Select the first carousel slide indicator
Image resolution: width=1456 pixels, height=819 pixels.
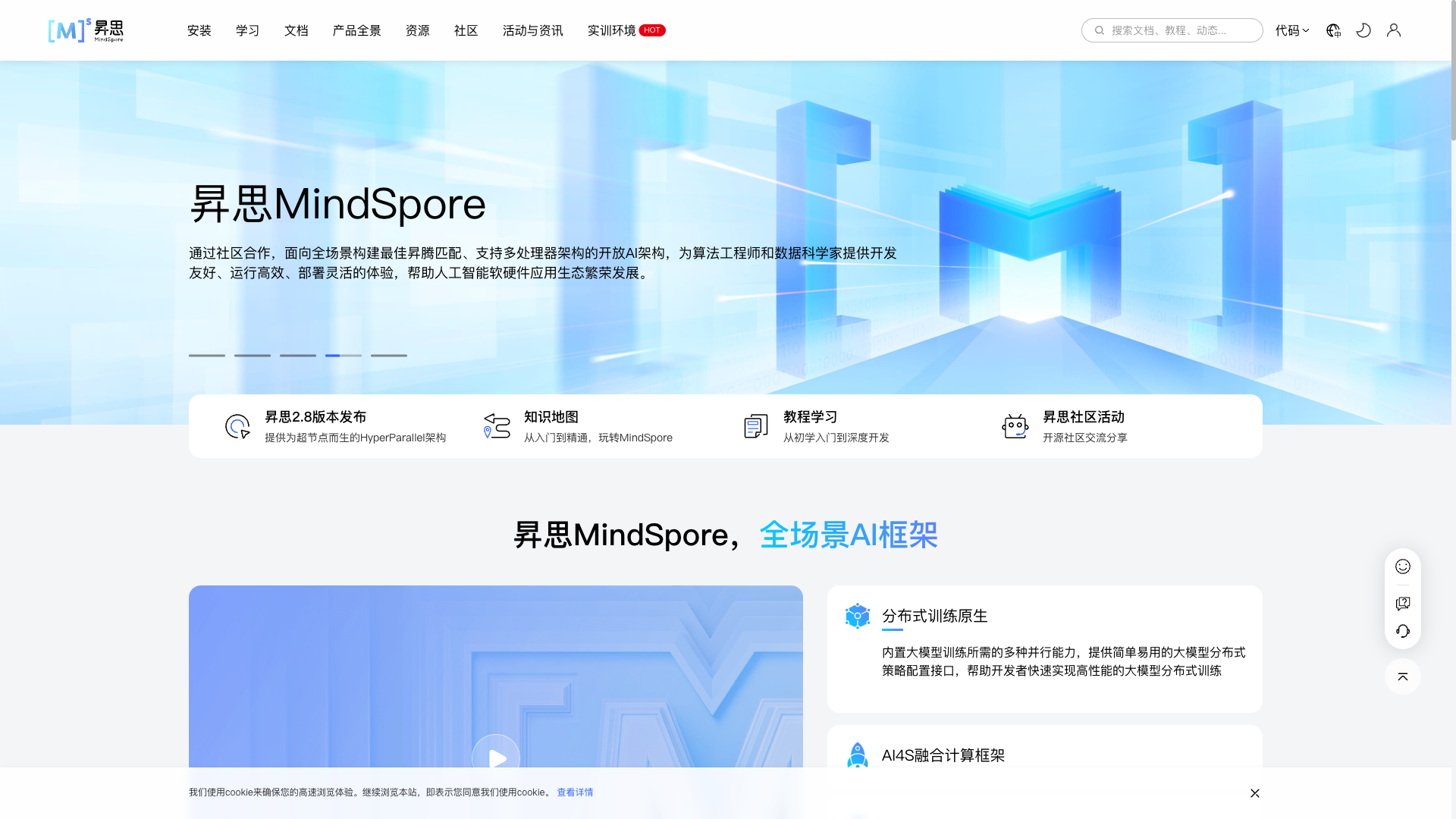coord(207,355)
